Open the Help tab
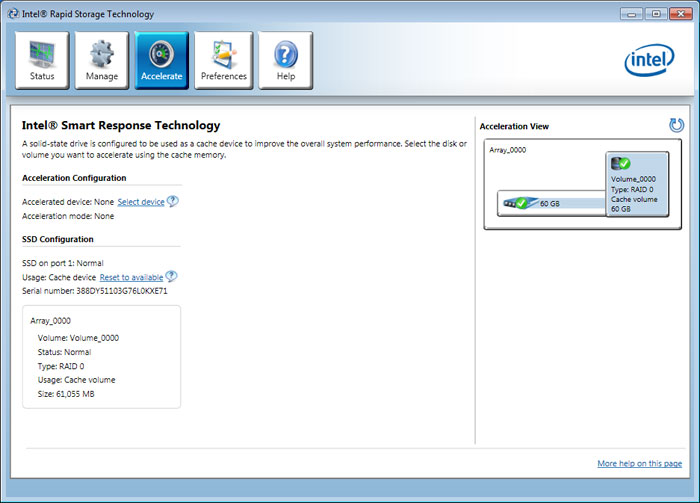 tap(286, 60)
